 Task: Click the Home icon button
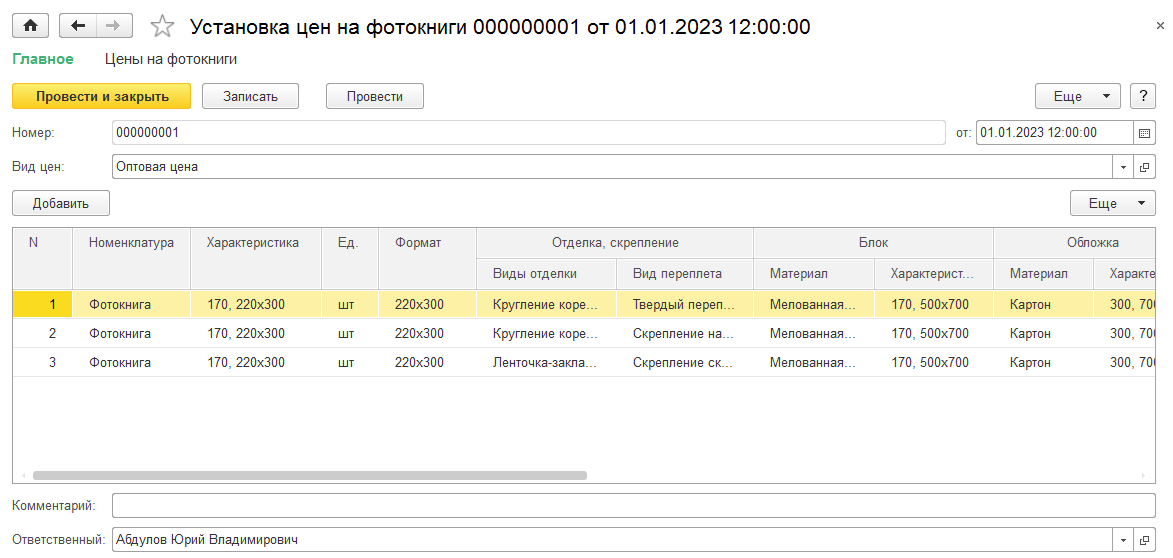[31, 26]
